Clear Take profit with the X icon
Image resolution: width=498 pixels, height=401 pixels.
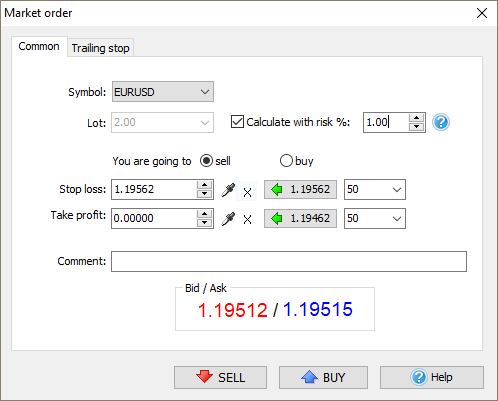[247, 219]
